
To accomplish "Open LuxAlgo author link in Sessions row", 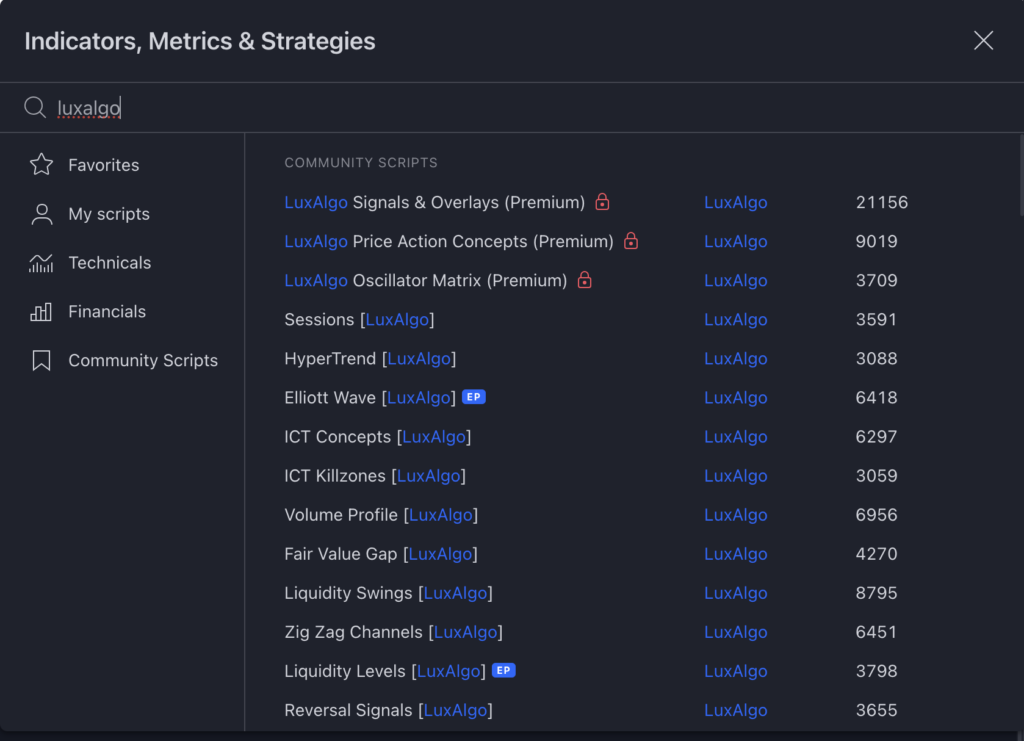I will tap(735, 320).
